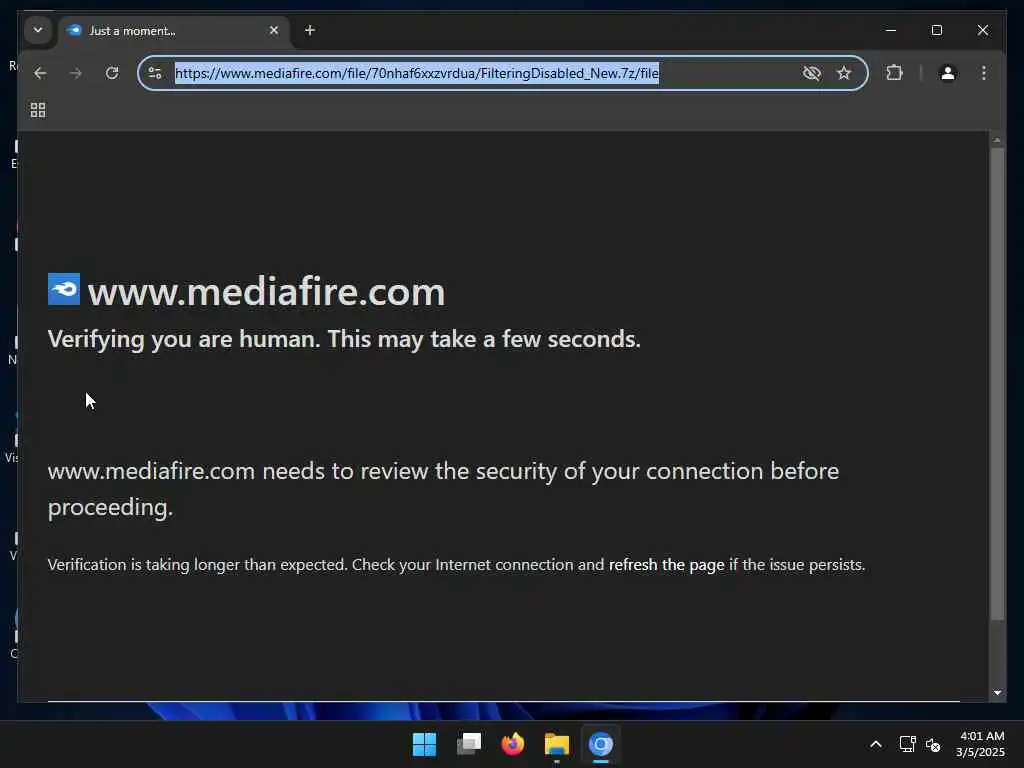Click the MediaFire logo on the page
1024x768 pixels.
(64, 289)
